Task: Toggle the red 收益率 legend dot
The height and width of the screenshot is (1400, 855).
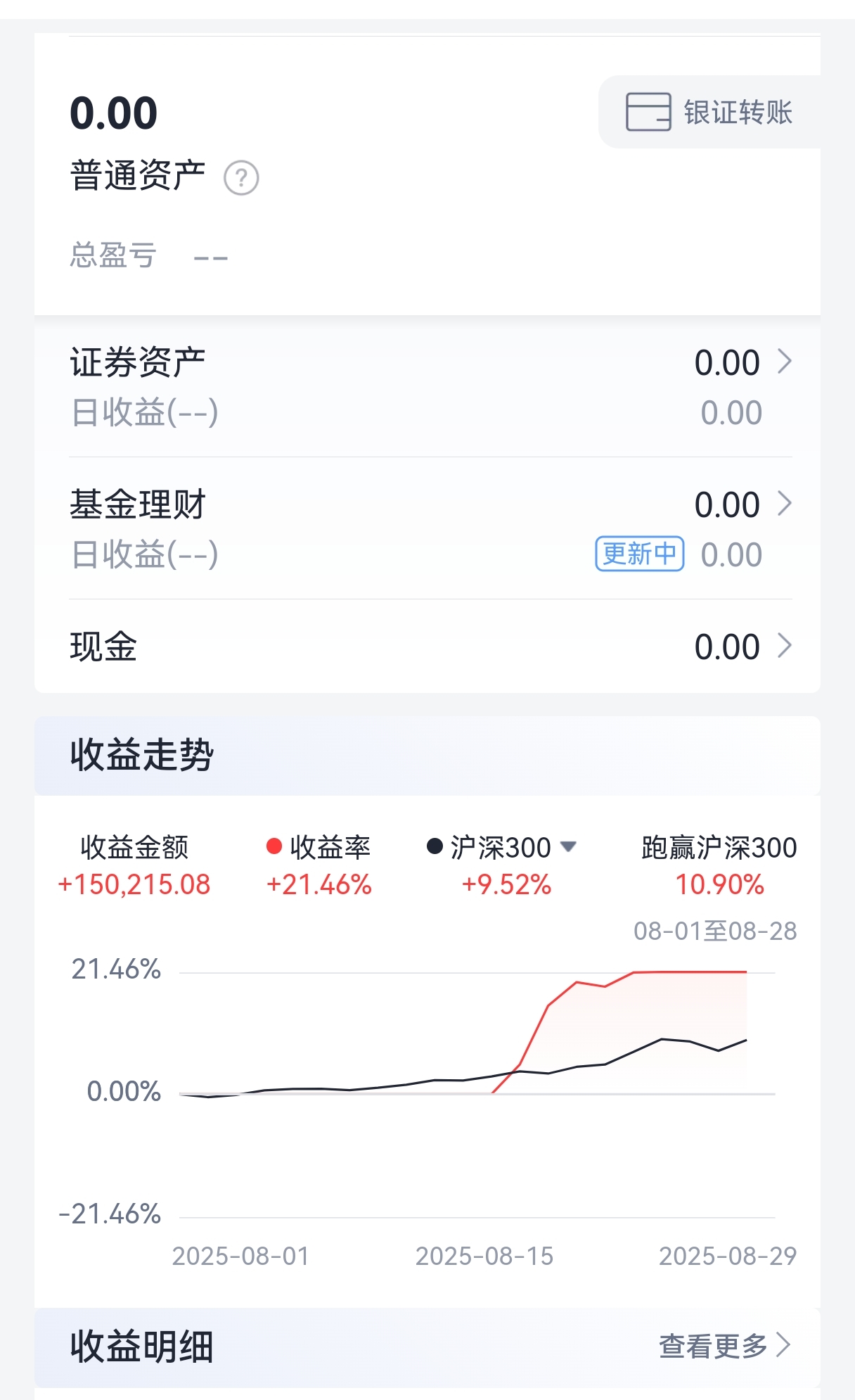Action: click(274, 846)
